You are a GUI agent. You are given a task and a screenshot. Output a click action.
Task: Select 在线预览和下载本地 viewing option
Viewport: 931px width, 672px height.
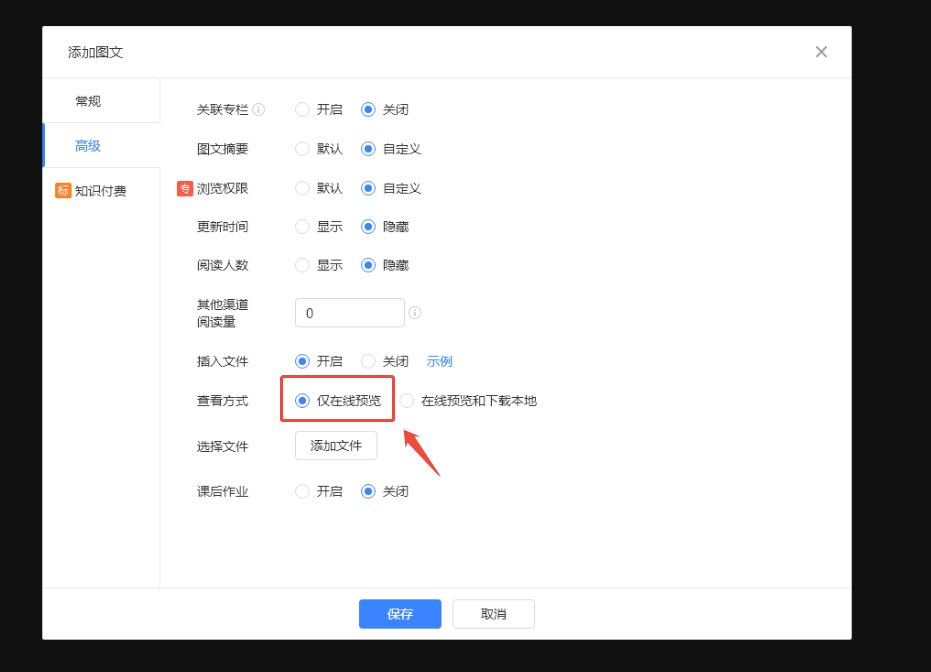click(x=407, y=401)
